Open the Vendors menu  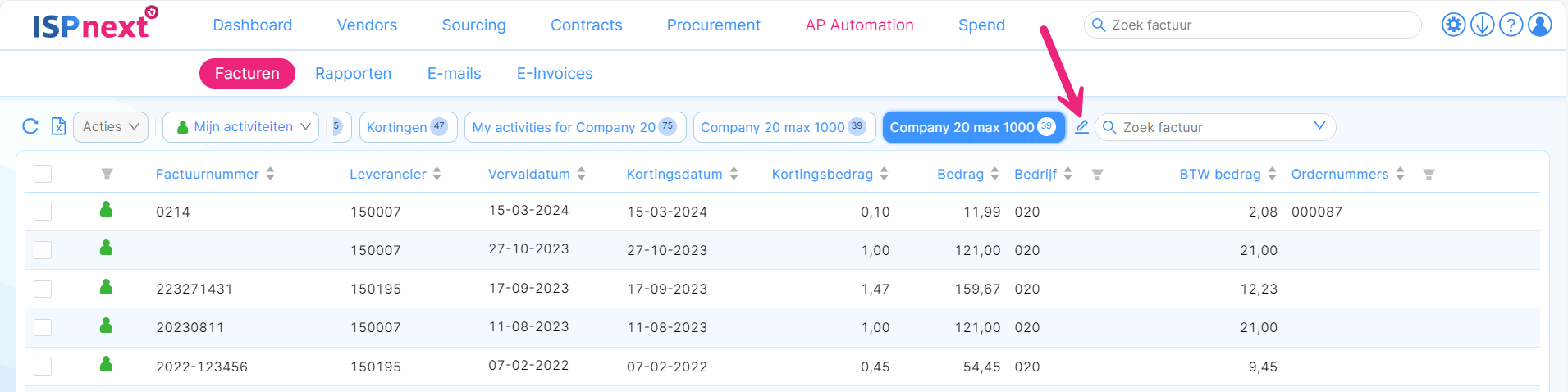[367, 25]
